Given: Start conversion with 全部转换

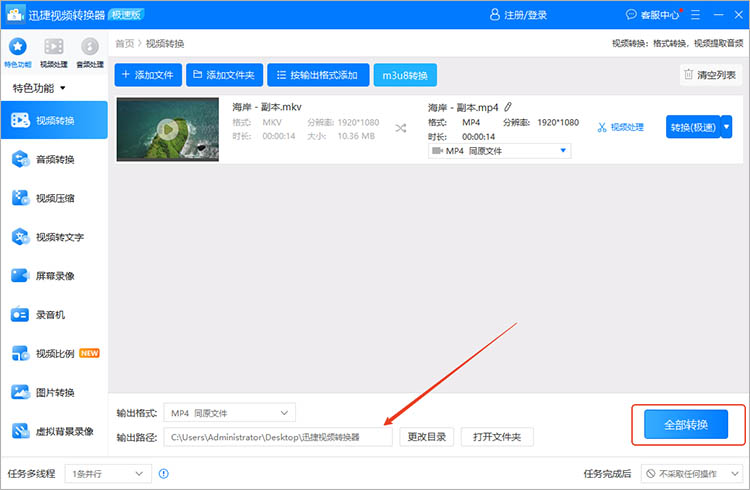Looking at the screenshot, I should tap(686, 424).
